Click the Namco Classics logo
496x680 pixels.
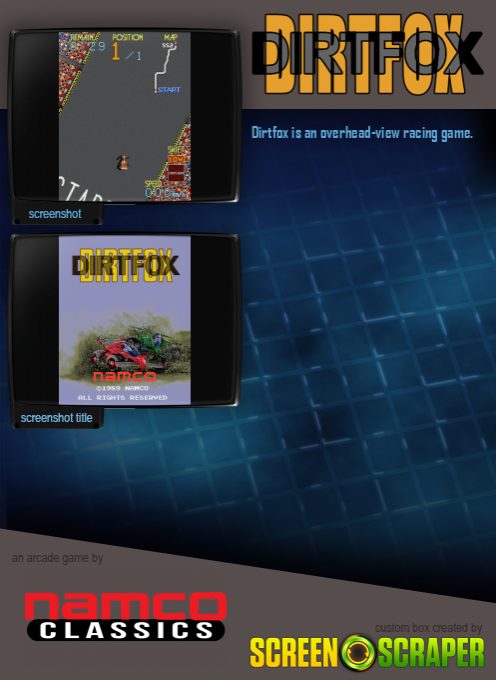(125, 616)
